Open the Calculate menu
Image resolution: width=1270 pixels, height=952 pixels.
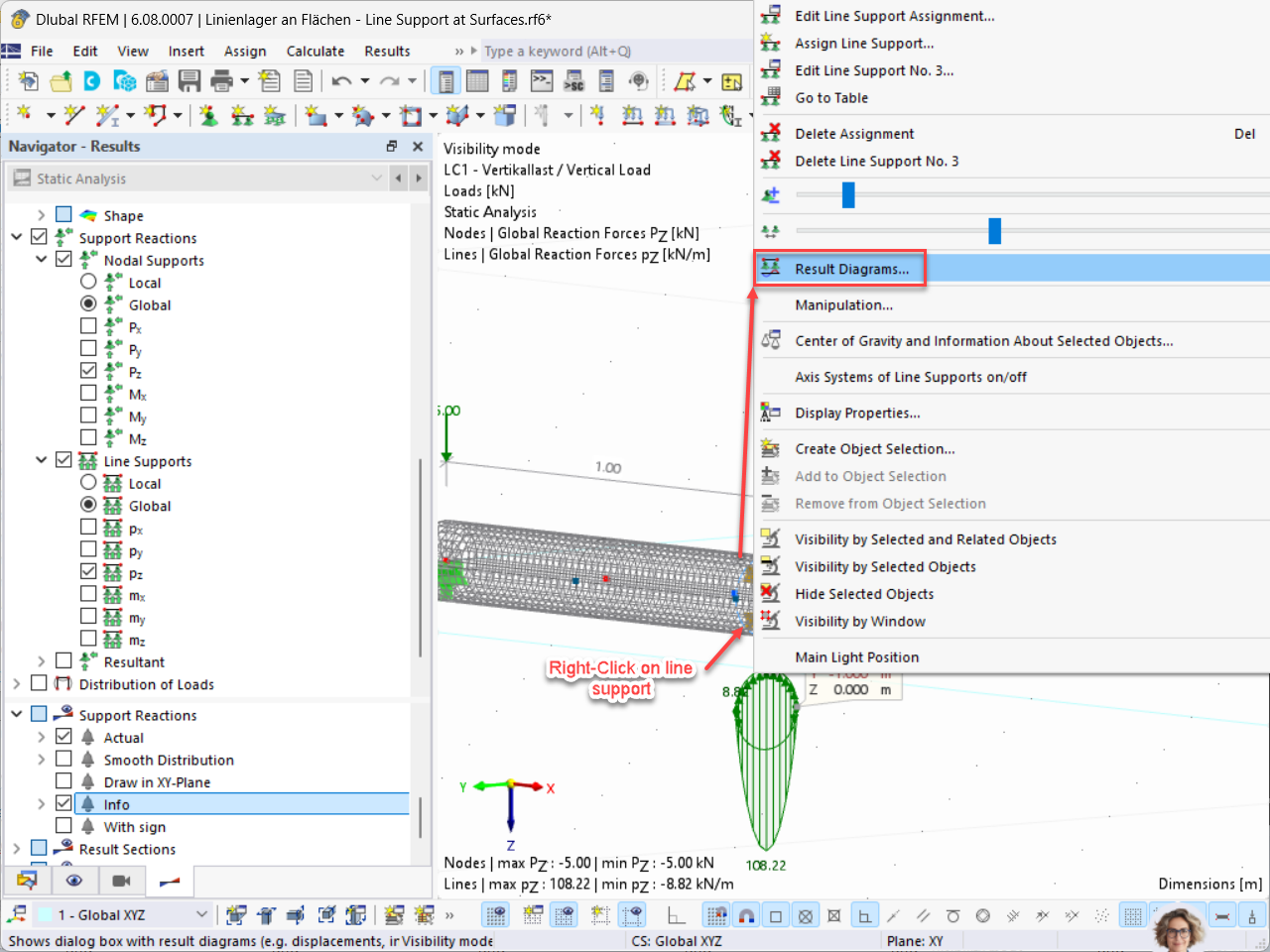click(316, 51)
